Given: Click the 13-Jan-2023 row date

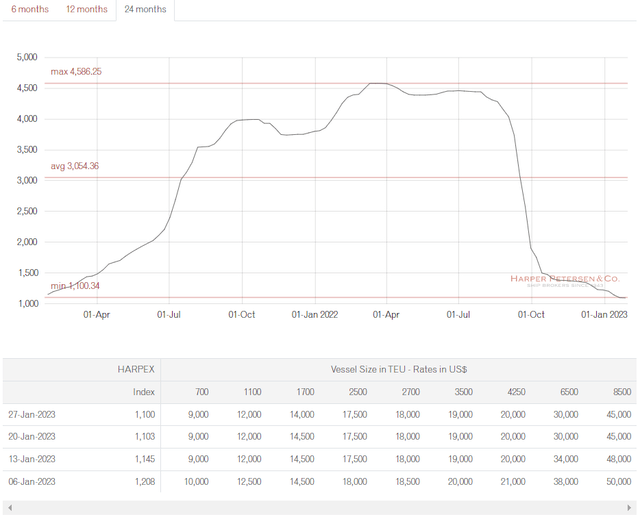Looking at the screenshot, I should click(34, 459).
